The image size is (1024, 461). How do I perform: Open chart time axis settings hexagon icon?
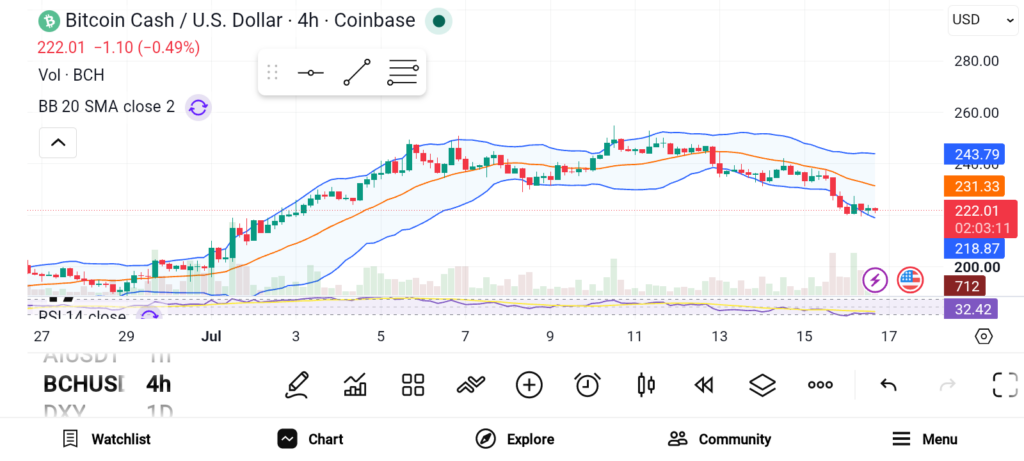984,336
